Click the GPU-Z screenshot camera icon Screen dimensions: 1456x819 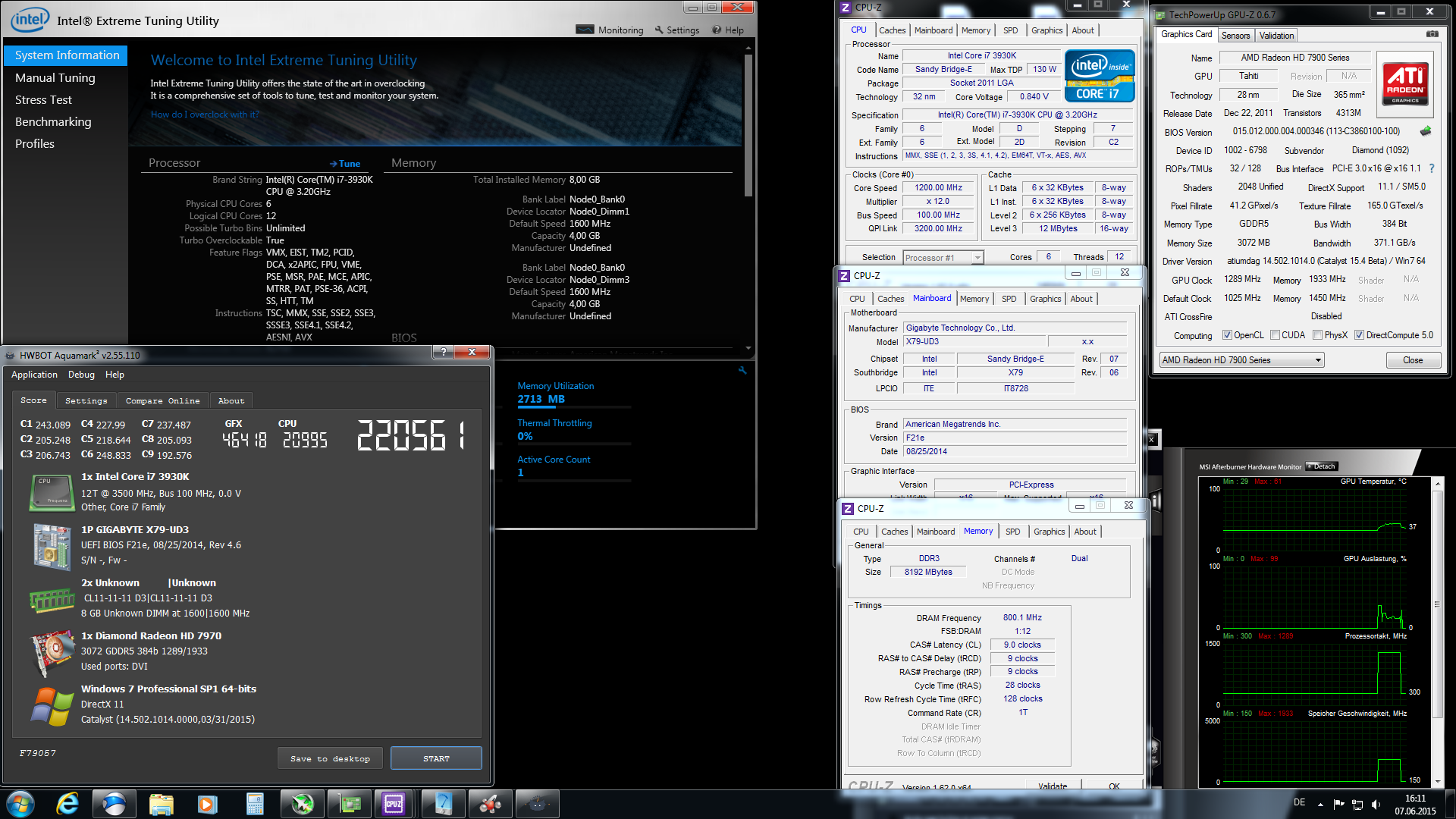tap(1432, 34)
